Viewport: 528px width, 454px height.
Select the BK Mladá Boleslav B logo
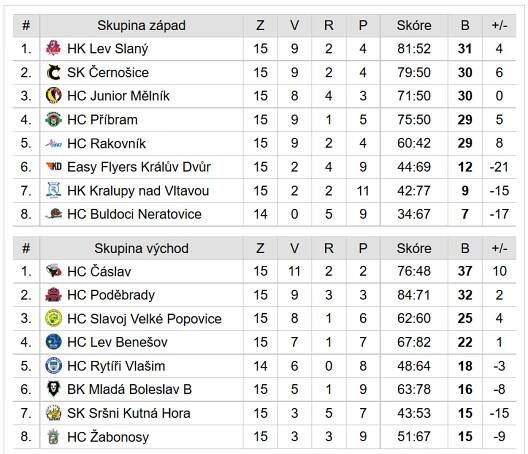click(53, 389)
